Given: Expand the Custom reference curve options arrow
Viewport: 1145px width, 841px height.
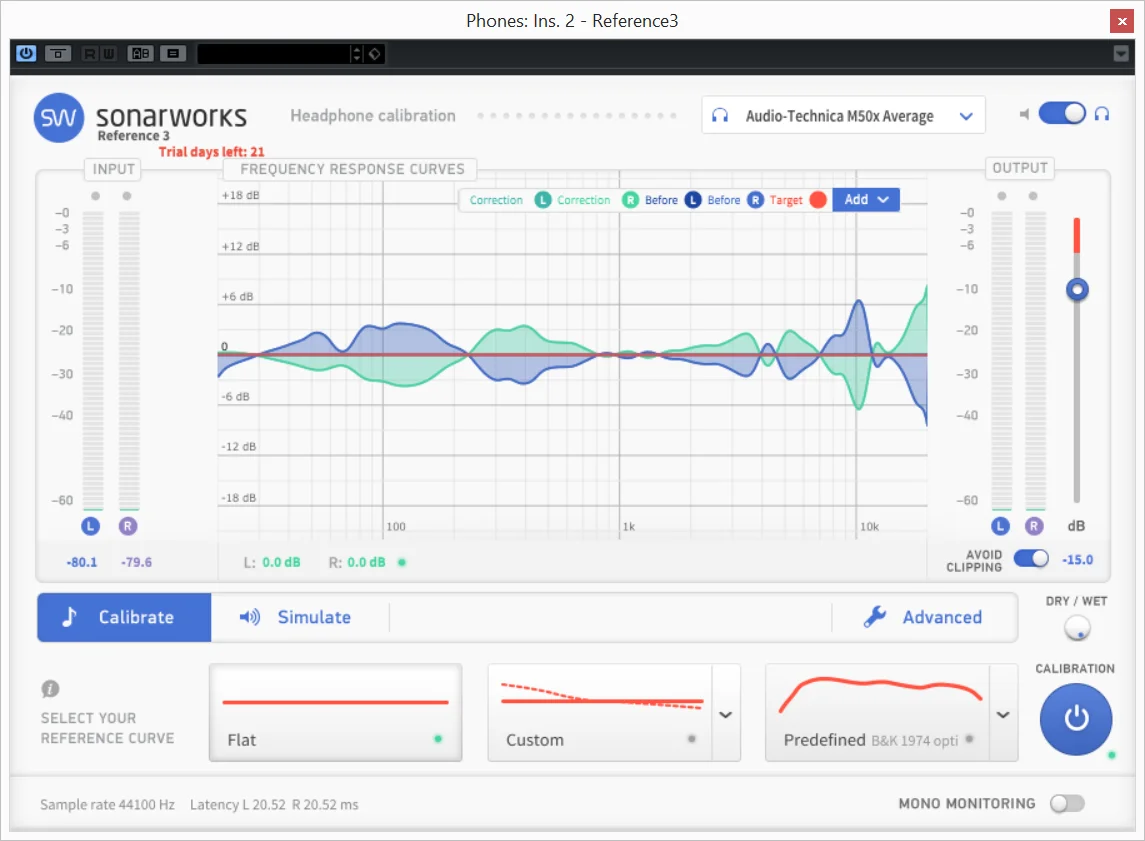Looking at the screenshot, I should tap(726, 714).
